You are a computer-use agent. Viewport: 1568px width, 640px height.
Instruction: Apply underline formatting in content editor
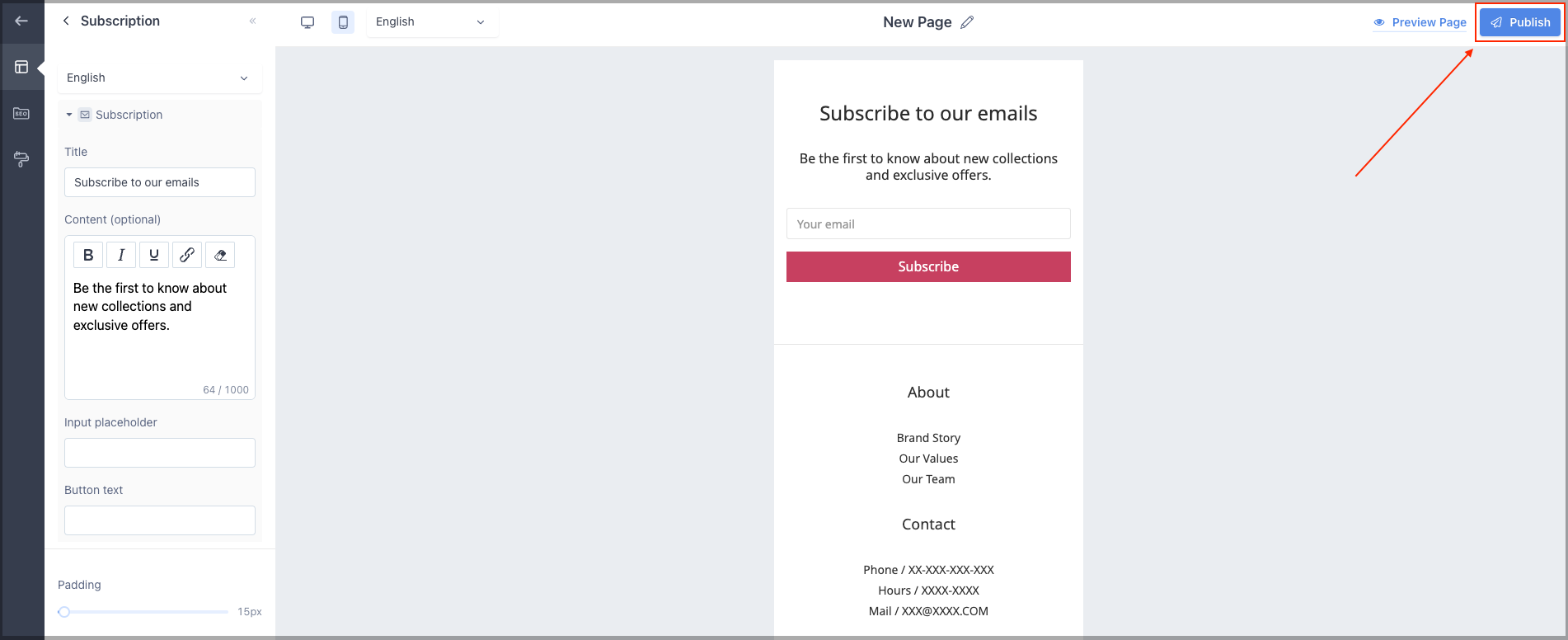click(154, 255)
